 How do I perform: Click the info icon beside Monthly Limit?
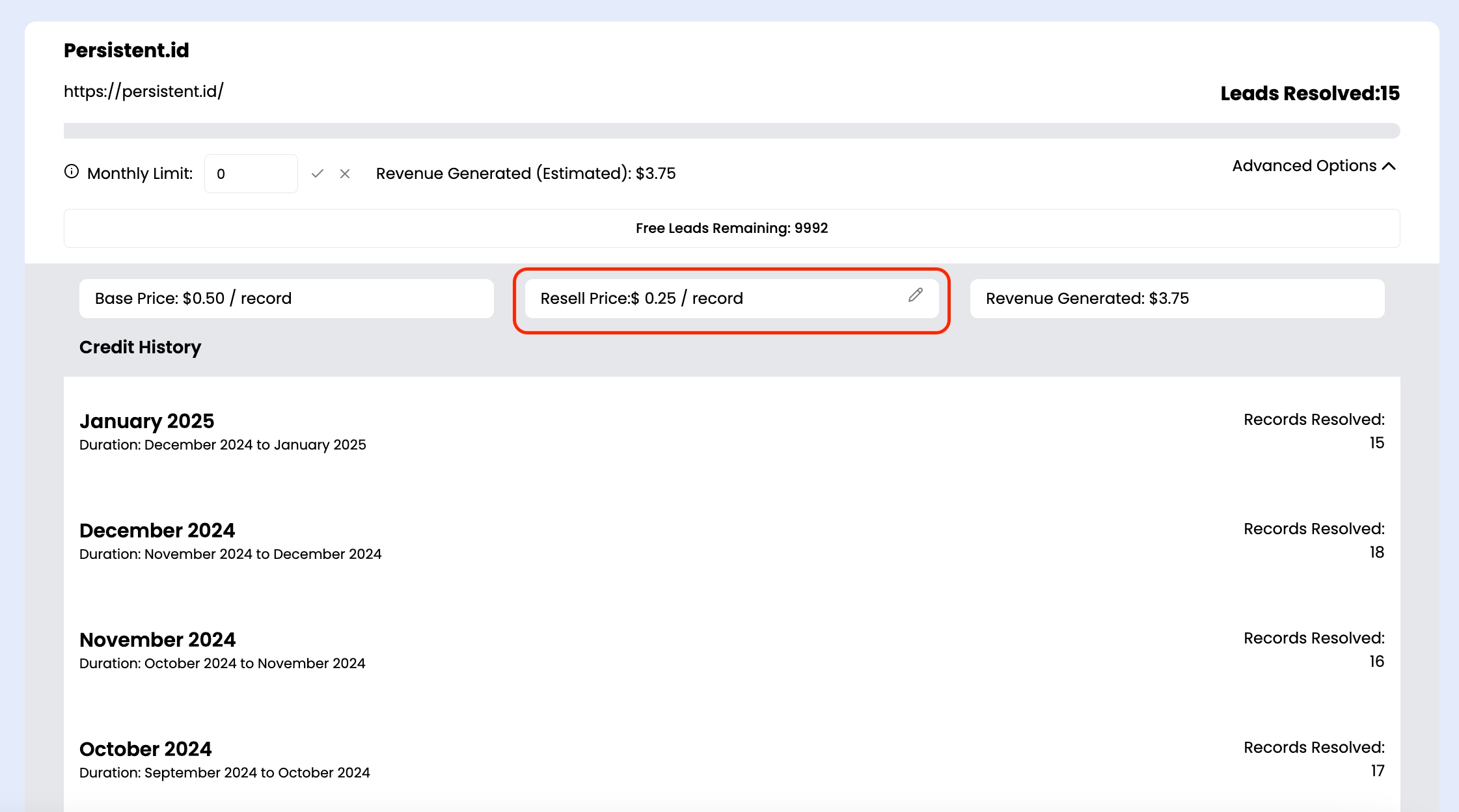tap(72, 172)
